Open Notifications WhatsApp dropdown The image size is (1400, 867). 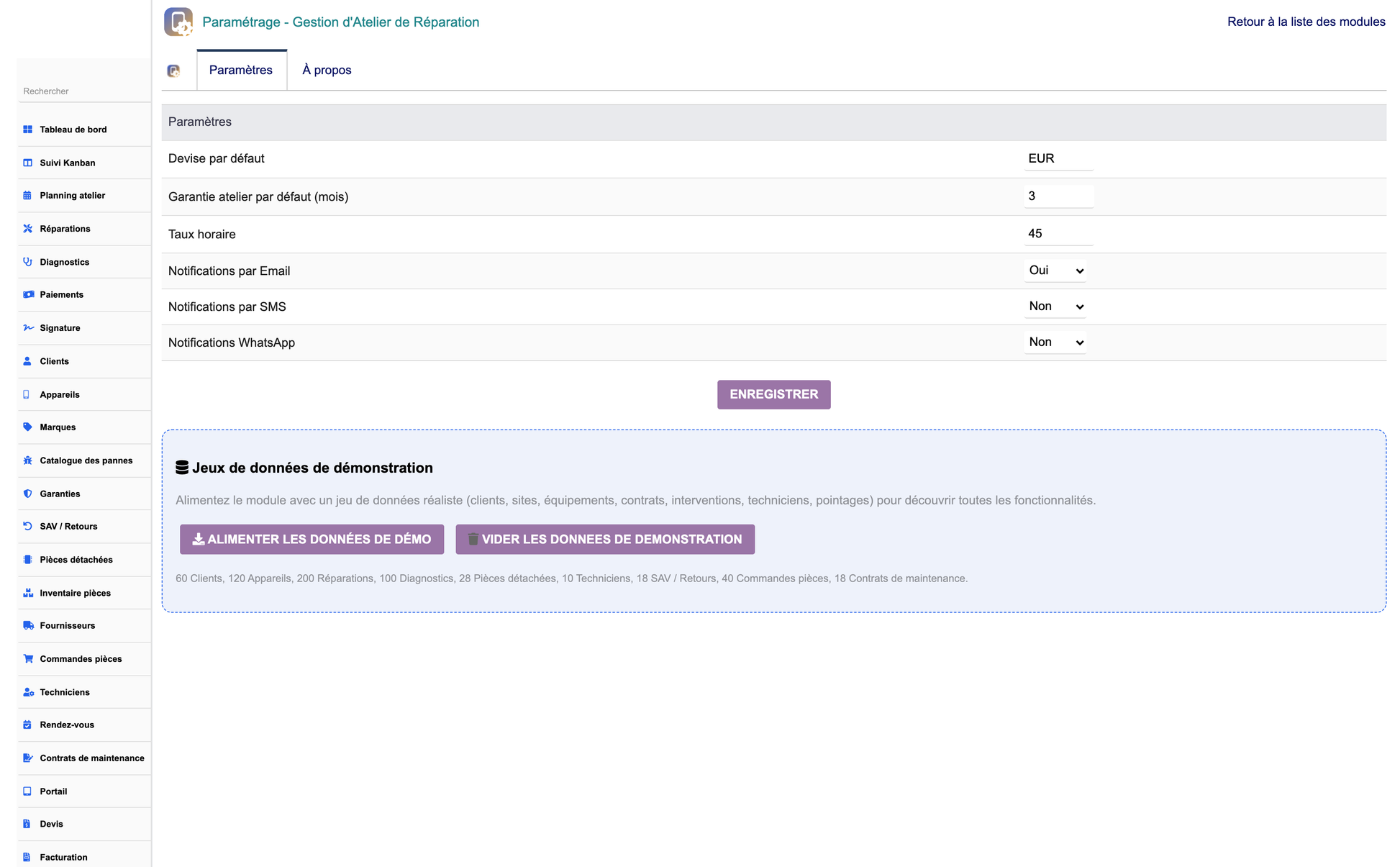click(1055, 342)
